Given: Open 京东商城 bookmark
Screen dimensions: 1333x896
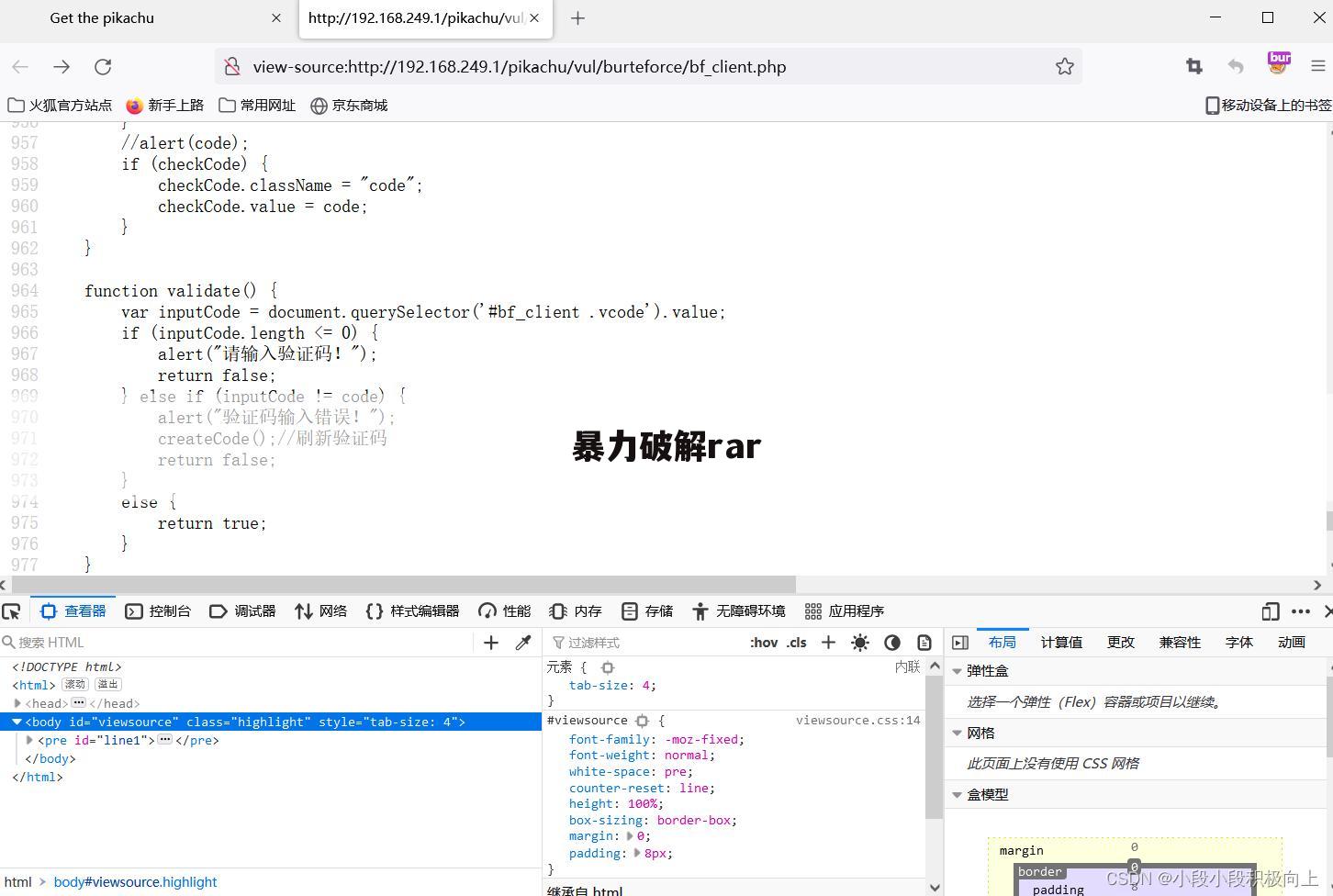Looking at the screenshot, I should (349, 106).
